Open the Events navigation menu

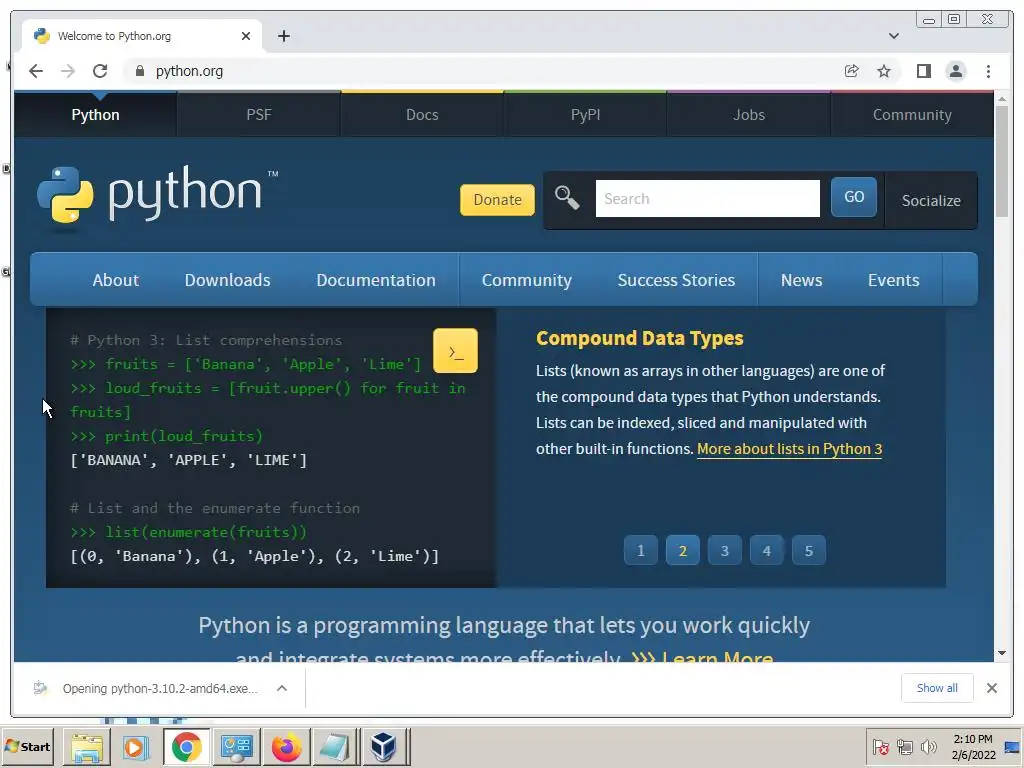coord(893,280)
